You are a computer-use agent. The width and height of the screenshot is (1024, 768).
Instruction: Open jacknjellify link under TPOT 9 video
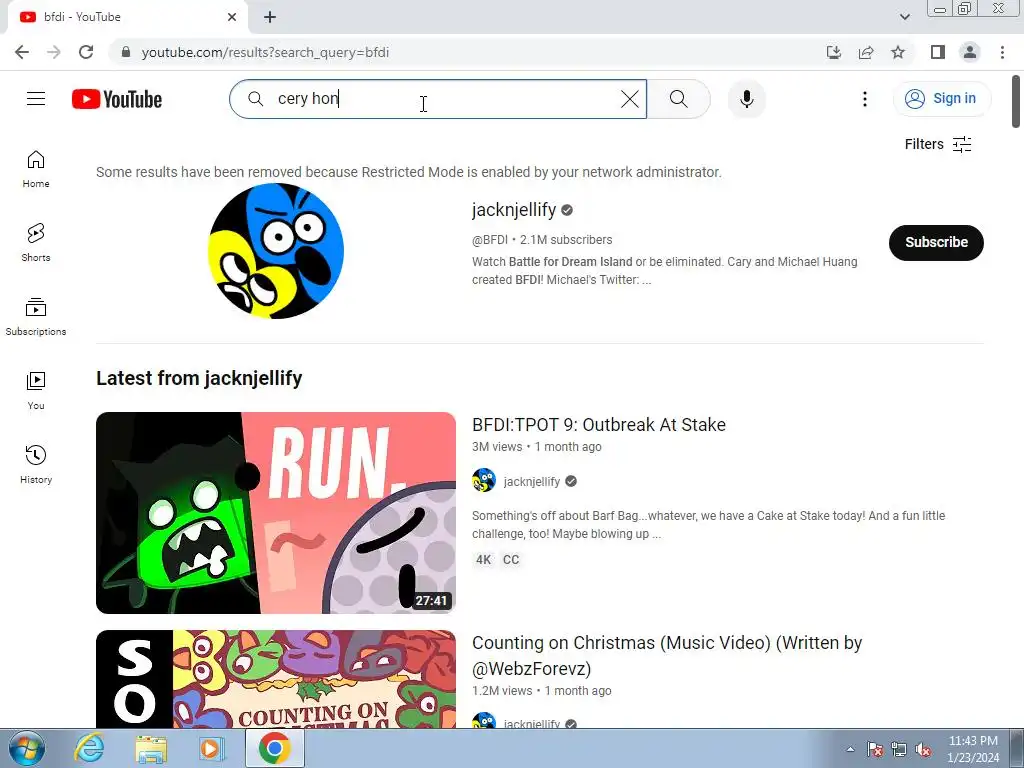[532, 481]
